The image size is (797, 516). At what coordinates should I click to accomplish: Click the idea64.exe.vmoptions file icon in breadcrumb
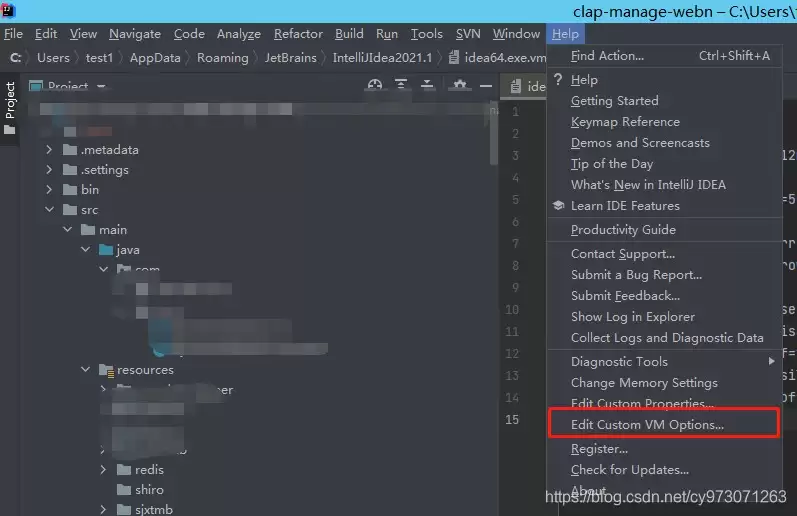(454, 57)
